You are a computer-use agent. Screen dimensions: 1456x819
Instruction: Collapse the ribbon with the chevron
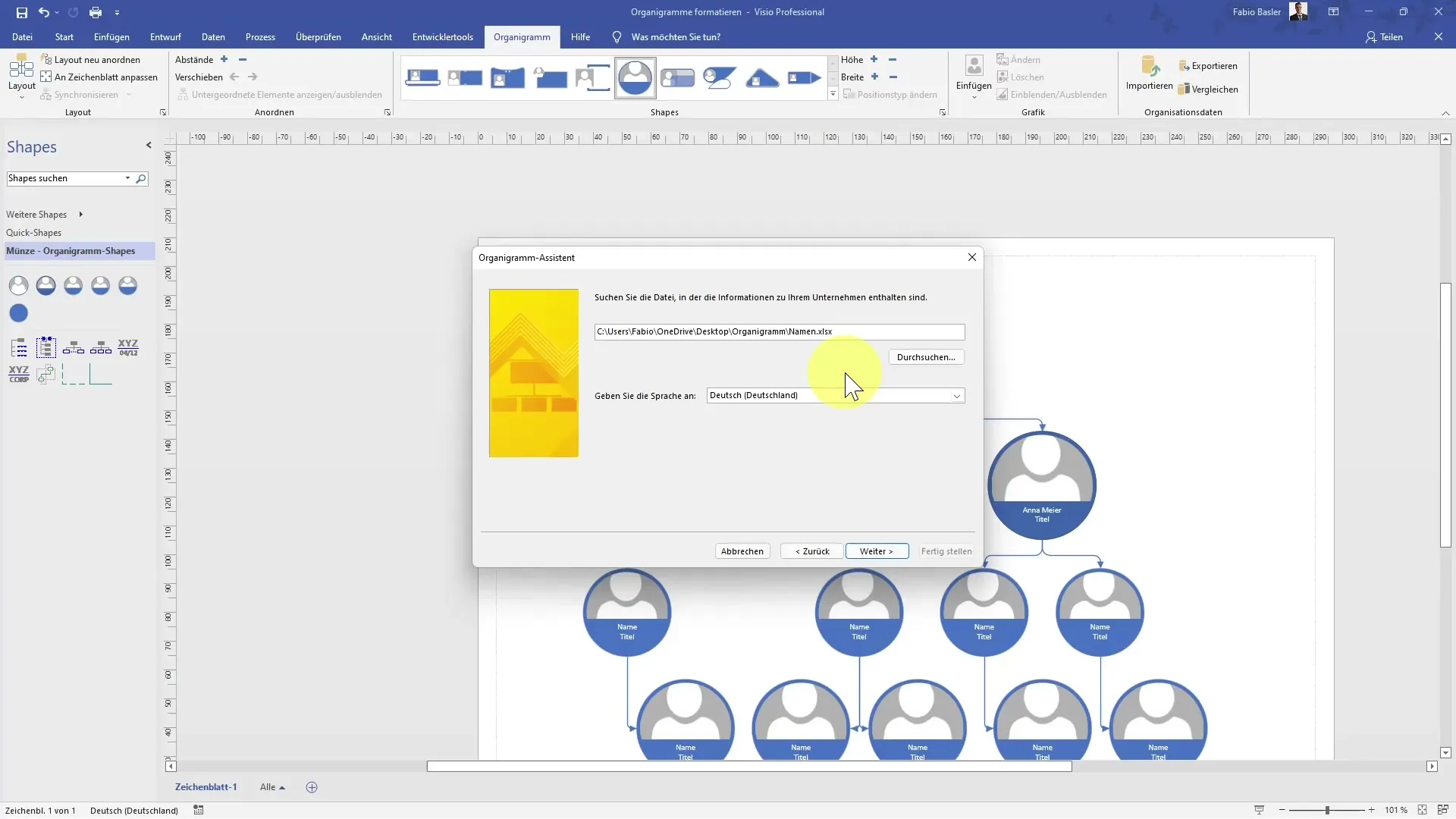click(x=1445, y=113)
